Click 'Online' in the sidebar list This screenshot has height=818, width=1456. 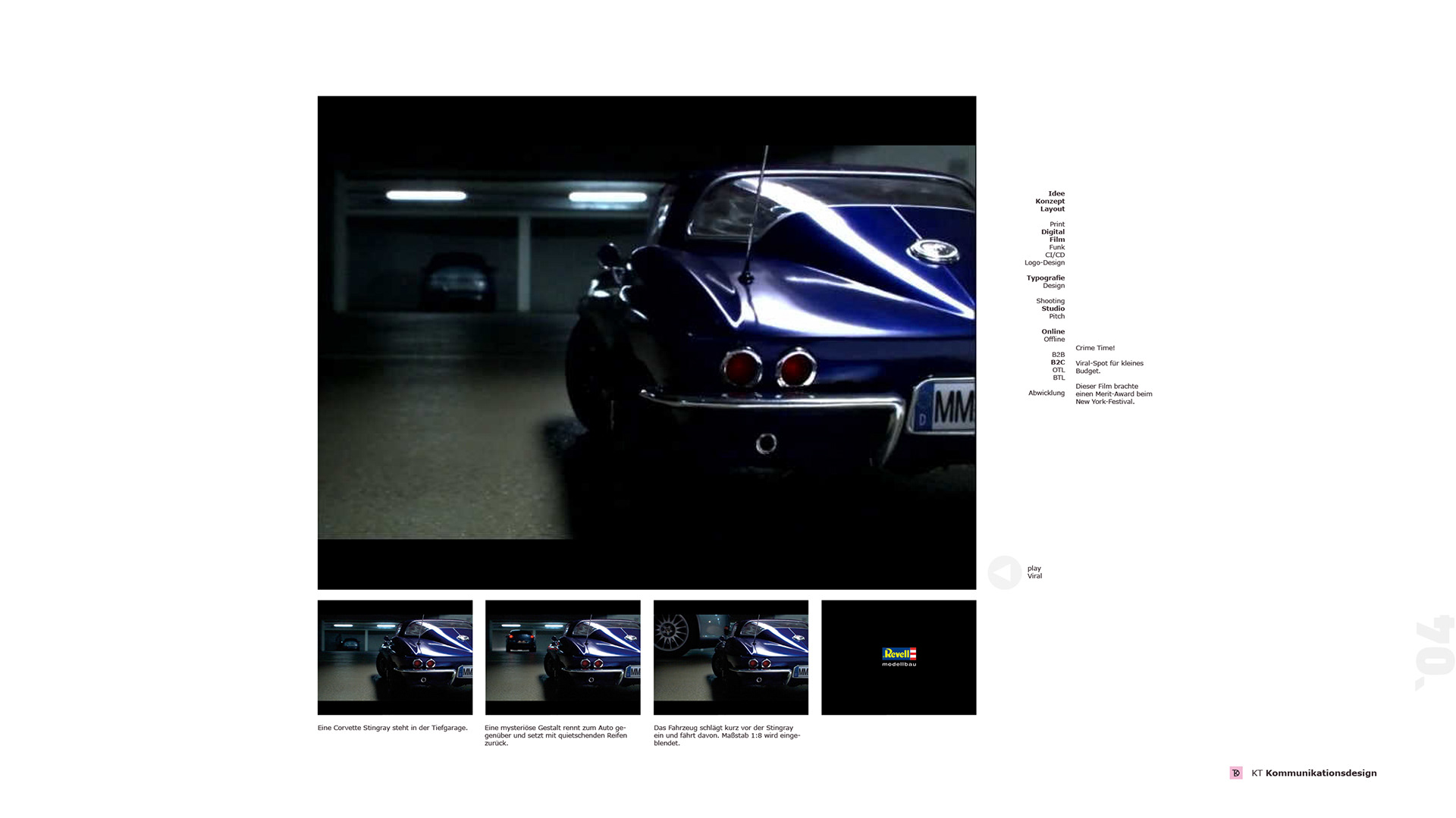[x=1053, y=332]
